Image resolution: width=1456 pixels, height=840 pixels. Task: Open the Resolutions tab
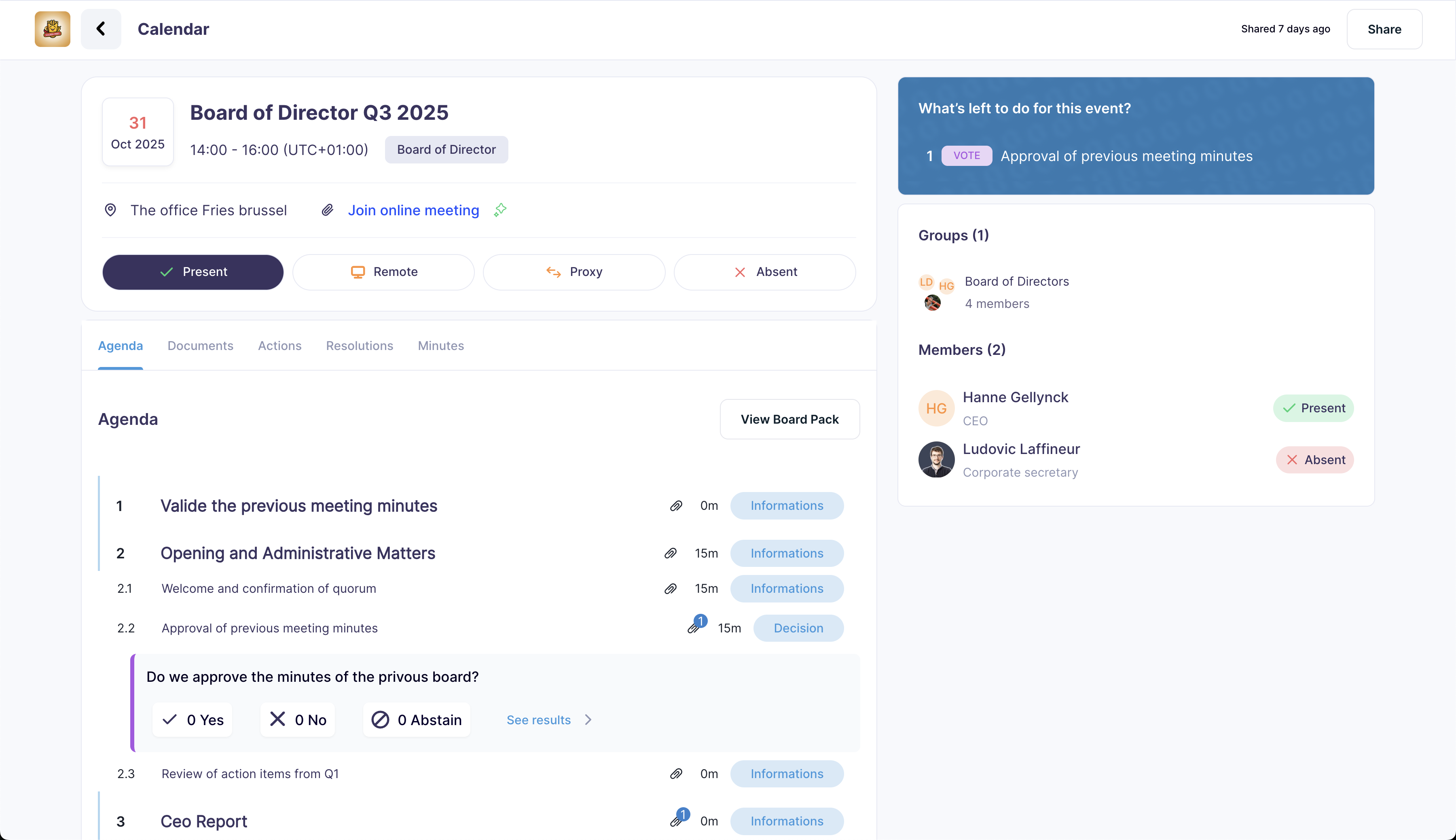pyautogui.click(x=359, y=346)
